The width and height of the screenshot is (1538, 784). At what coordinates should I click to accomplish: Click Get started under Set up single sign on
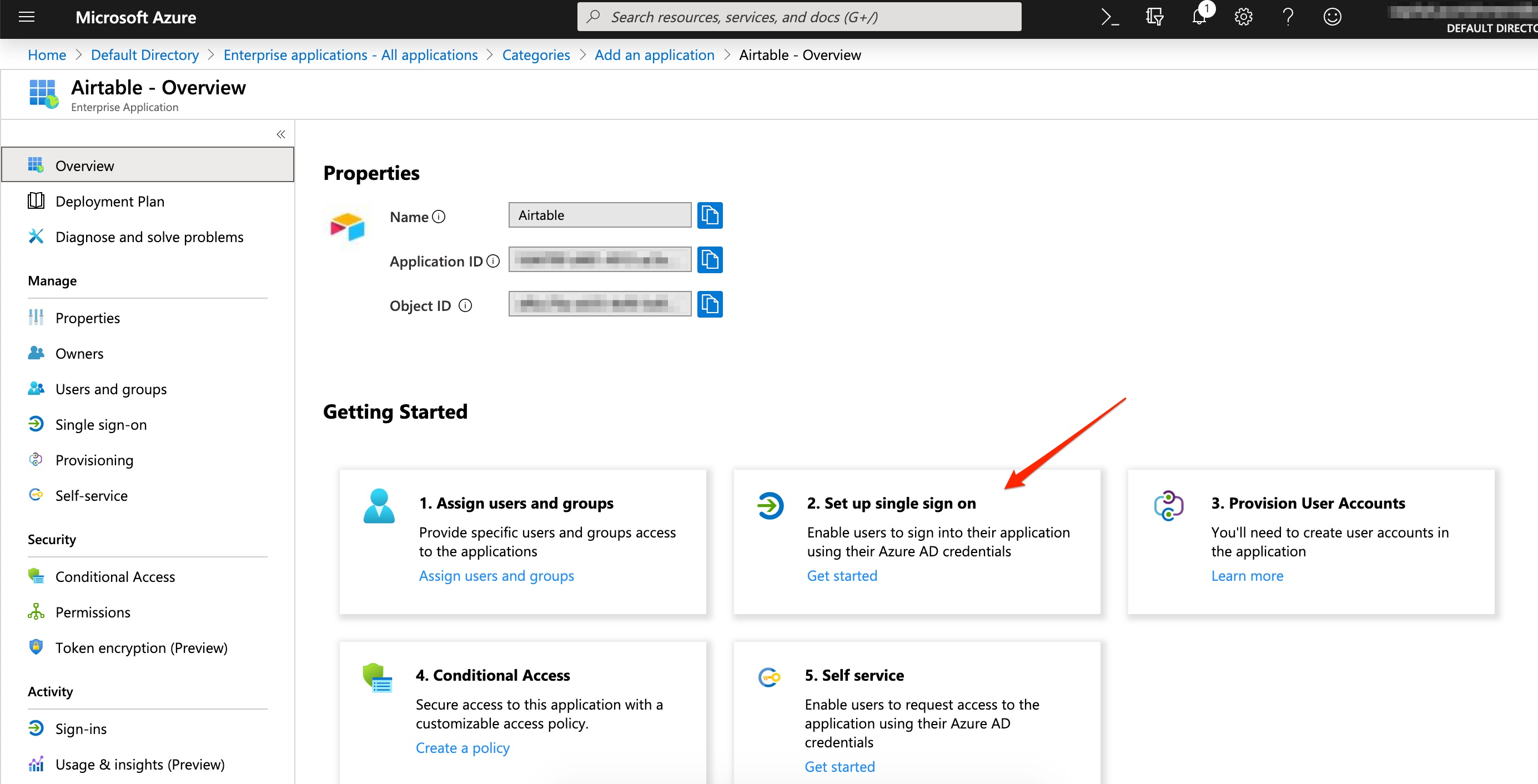pos(842,576)
